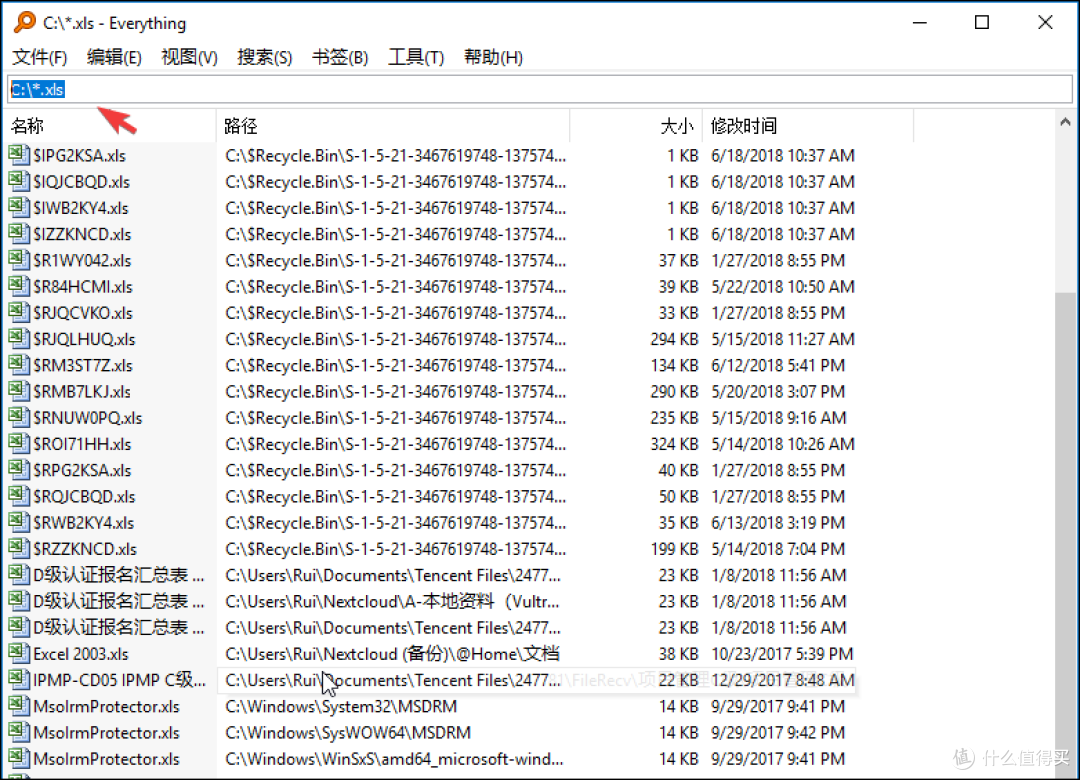Viewport: 1080px width, 780px height.
Task: Click the Excel icon of $R1WY042.xls
Action: click(x=19, y=260)
